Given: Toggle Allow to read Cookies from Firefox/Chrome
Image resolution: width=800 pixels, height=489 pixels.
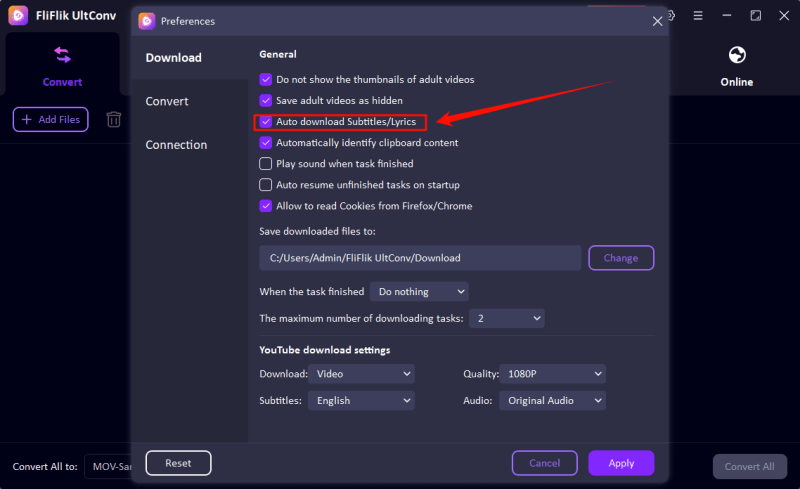Looking at the screenshot, I should coord(265,206).
